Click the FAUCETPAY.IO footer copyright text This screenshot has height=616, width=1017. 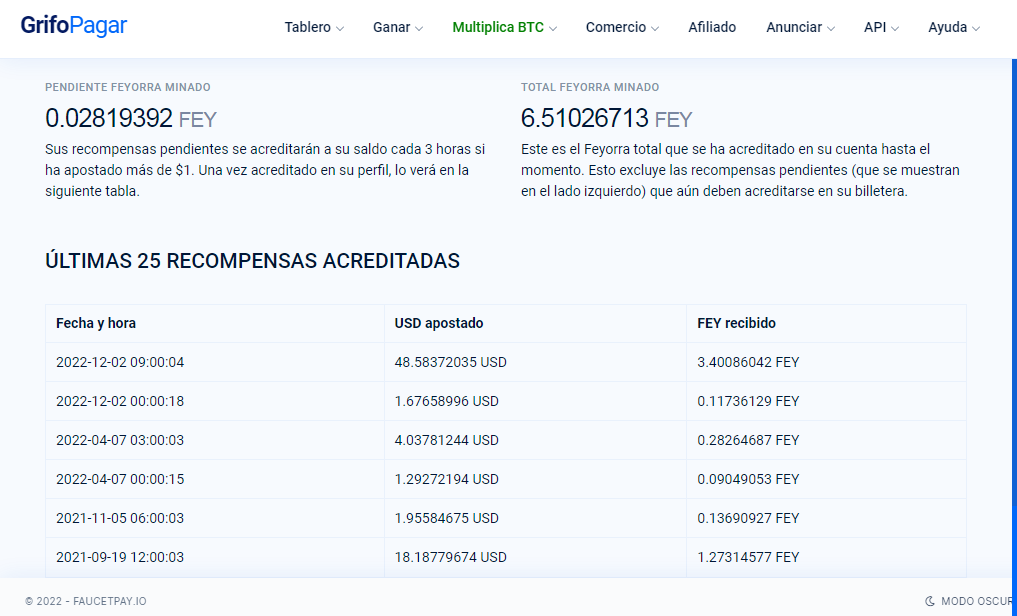click(x=86, y=601)
